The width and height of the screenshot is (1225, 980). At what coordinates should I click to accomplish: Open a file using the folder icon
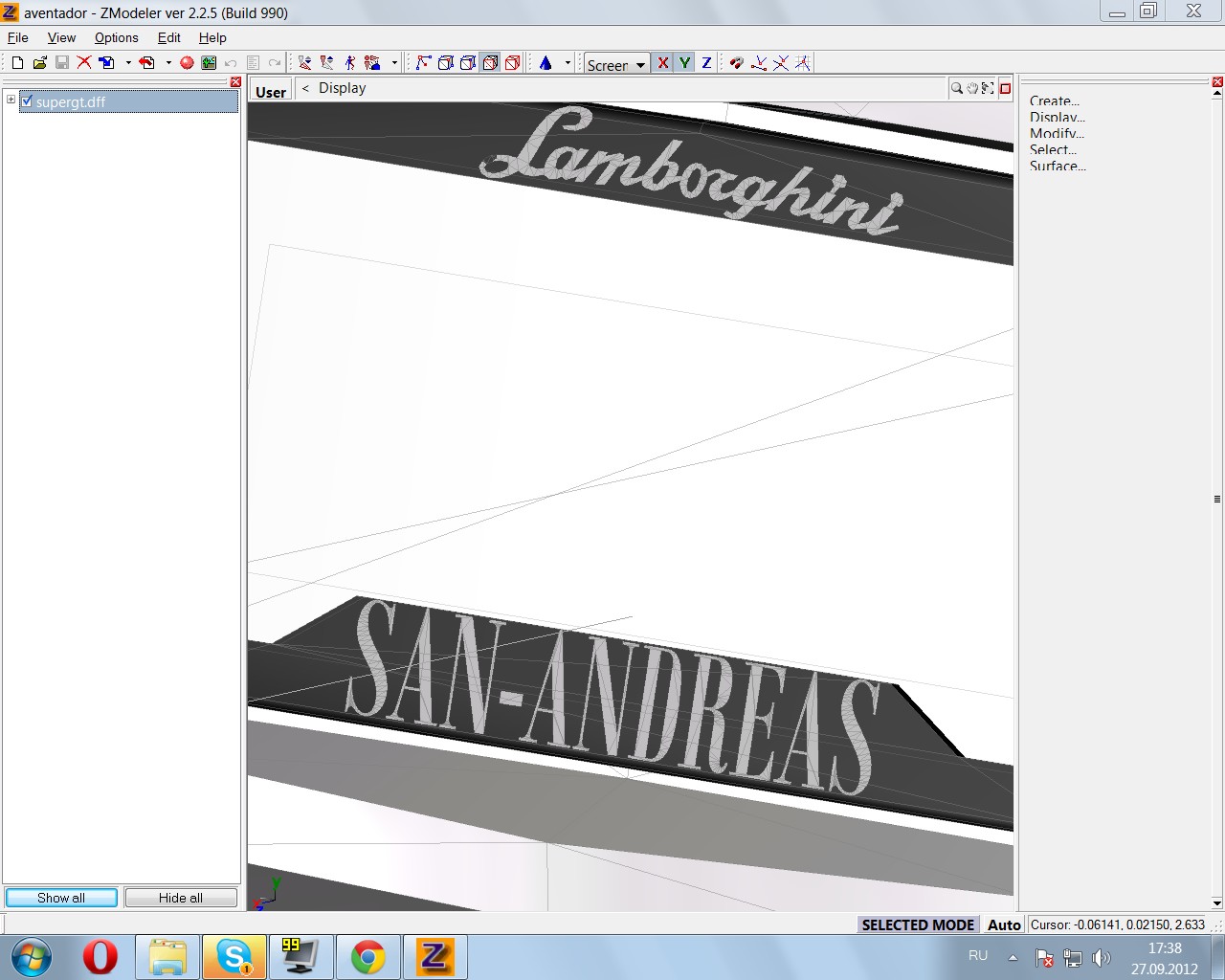tap(39, 63)
